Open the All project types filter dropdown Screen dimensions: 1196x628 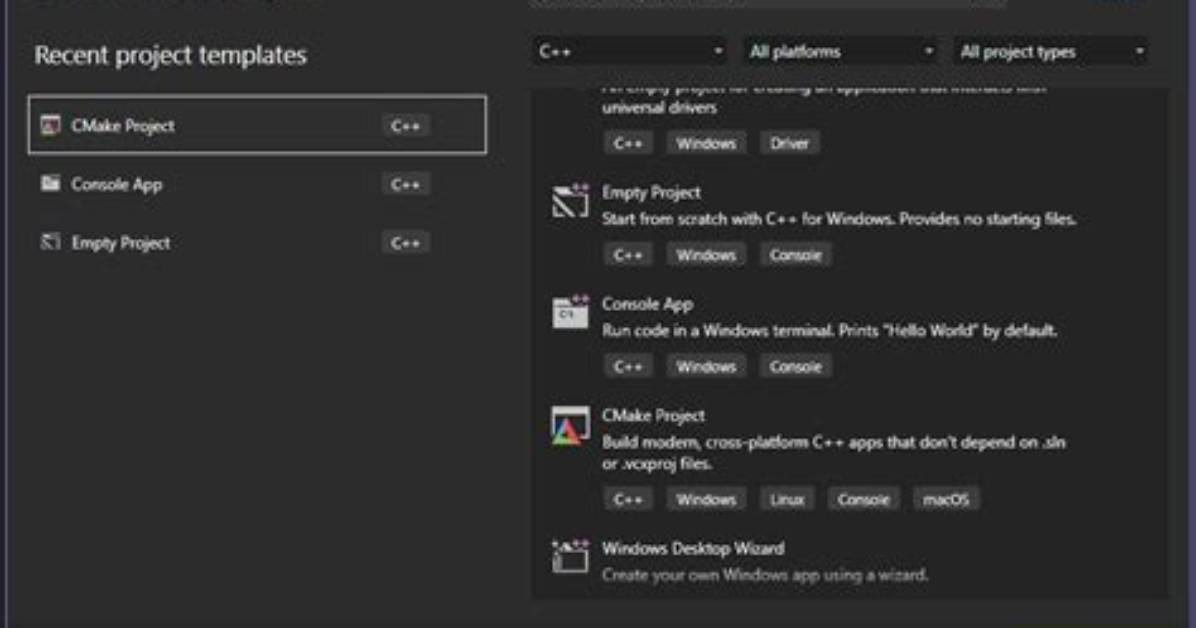[1051, 51]
